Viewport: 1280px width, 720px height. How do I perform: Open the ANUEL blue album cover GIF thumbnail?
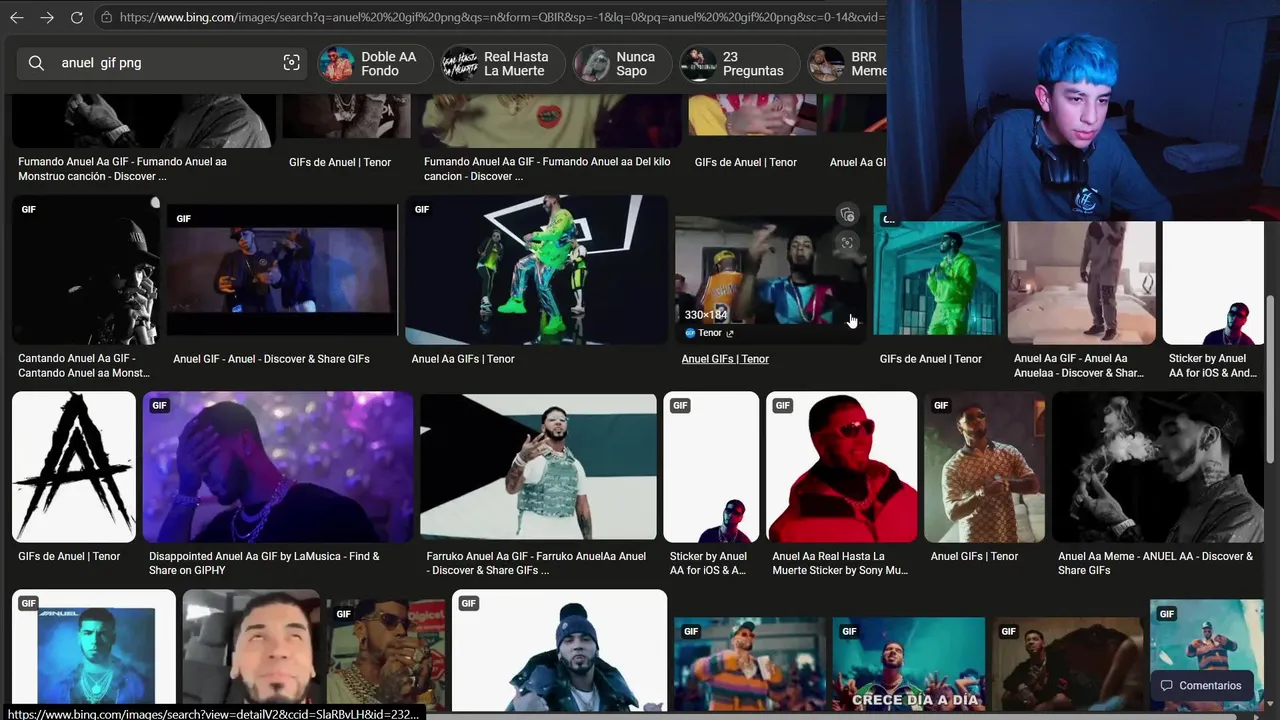pyautogui.click(x=94, y=650)
